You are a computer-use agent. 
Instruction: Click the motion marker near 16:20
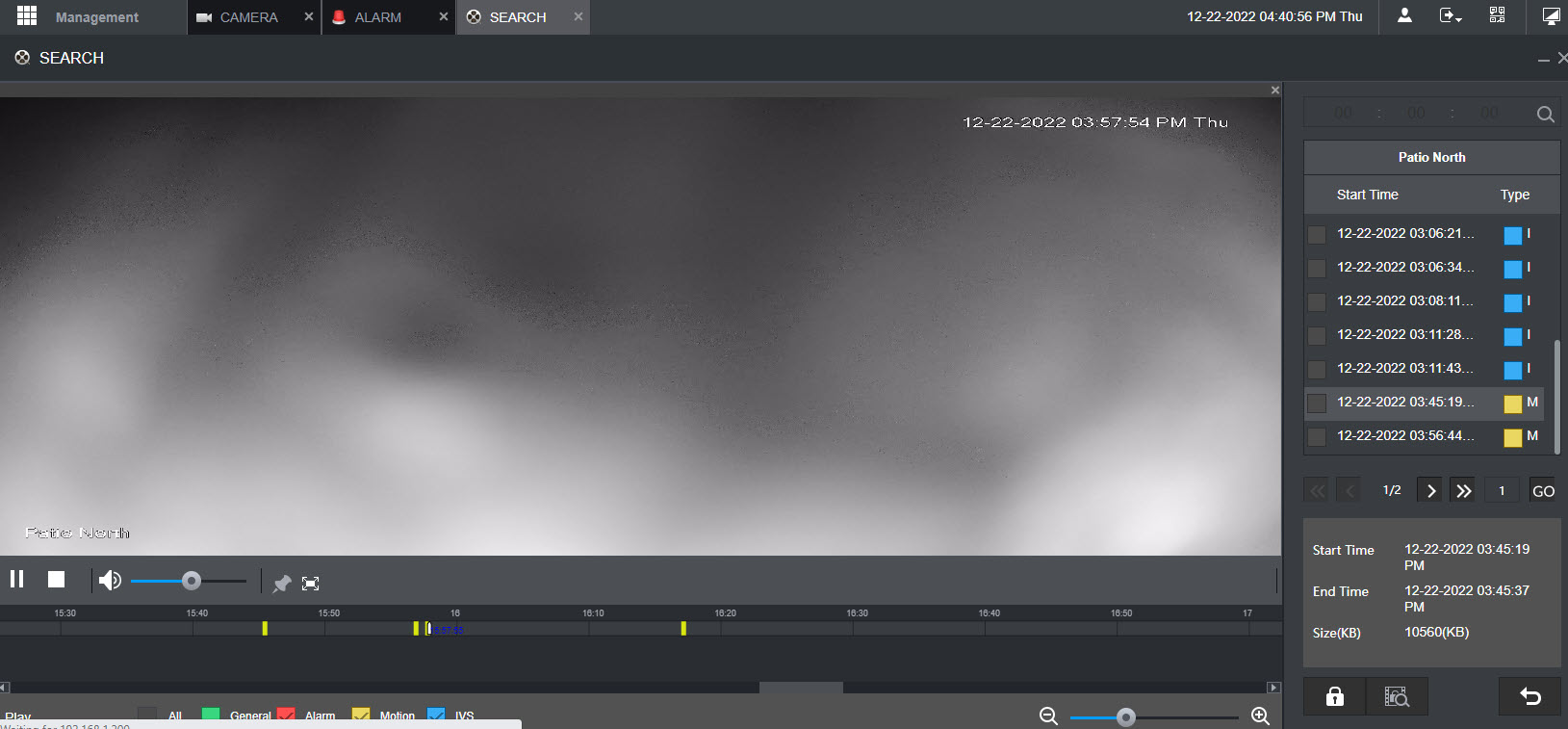point(683,628)
